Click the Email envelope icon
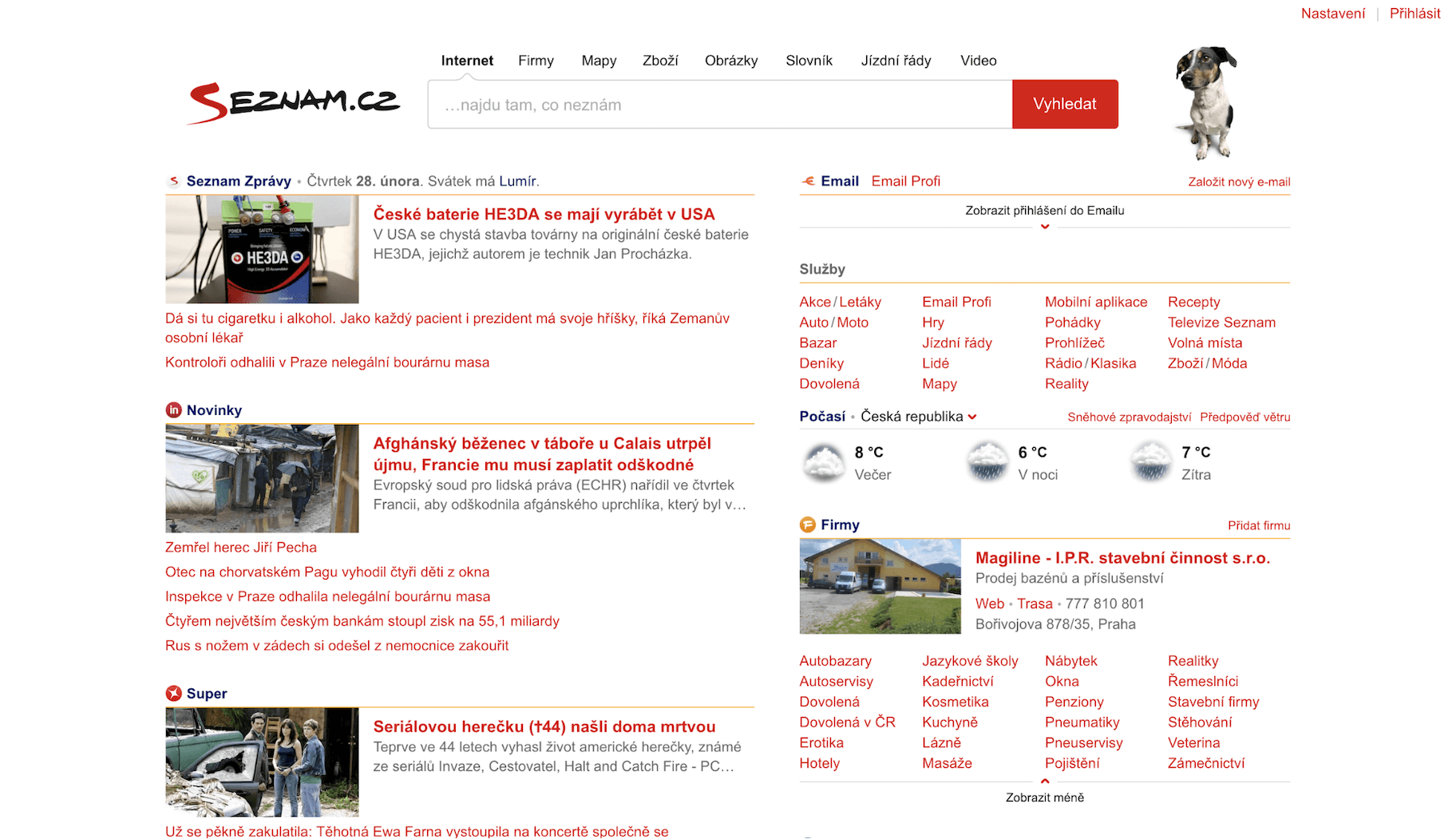Viewport: 1456px width, 839px height. click(x=808, y=181)
